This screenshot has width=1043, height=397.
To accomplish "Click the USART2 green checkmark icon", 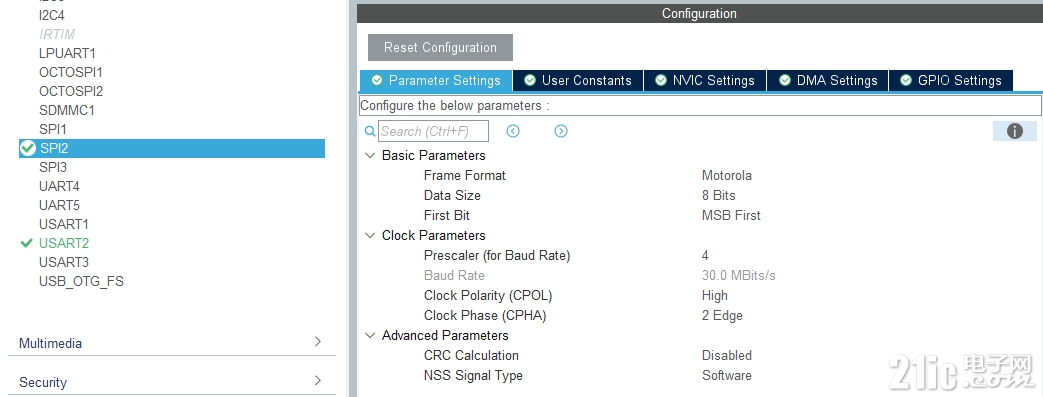I will pos(27,243).
